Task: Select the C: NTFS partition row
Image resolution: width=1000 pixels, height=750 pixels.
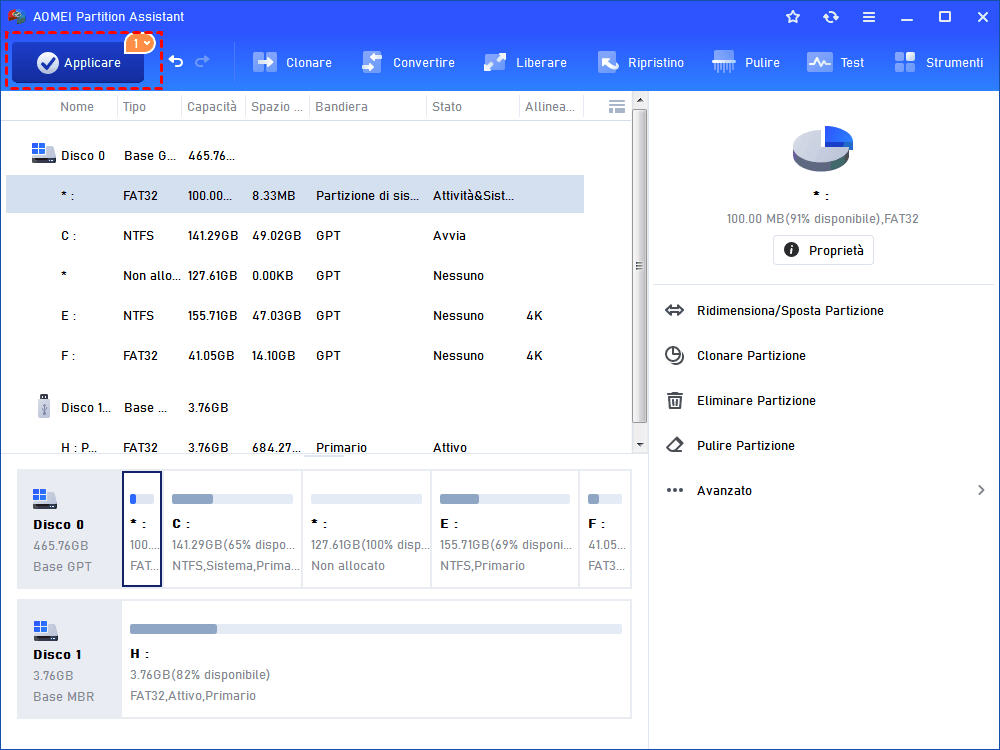Action: point(295,235)
